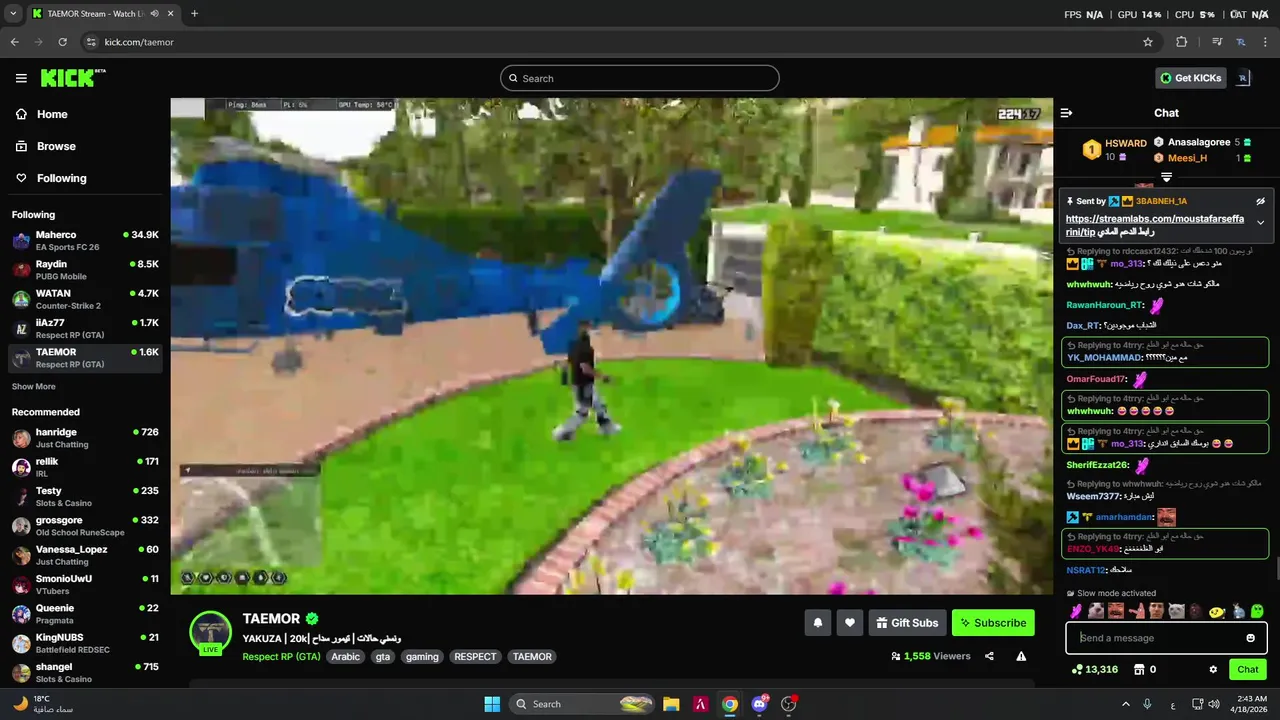Insert the green blob quick emote

[x=1257, y=611]
